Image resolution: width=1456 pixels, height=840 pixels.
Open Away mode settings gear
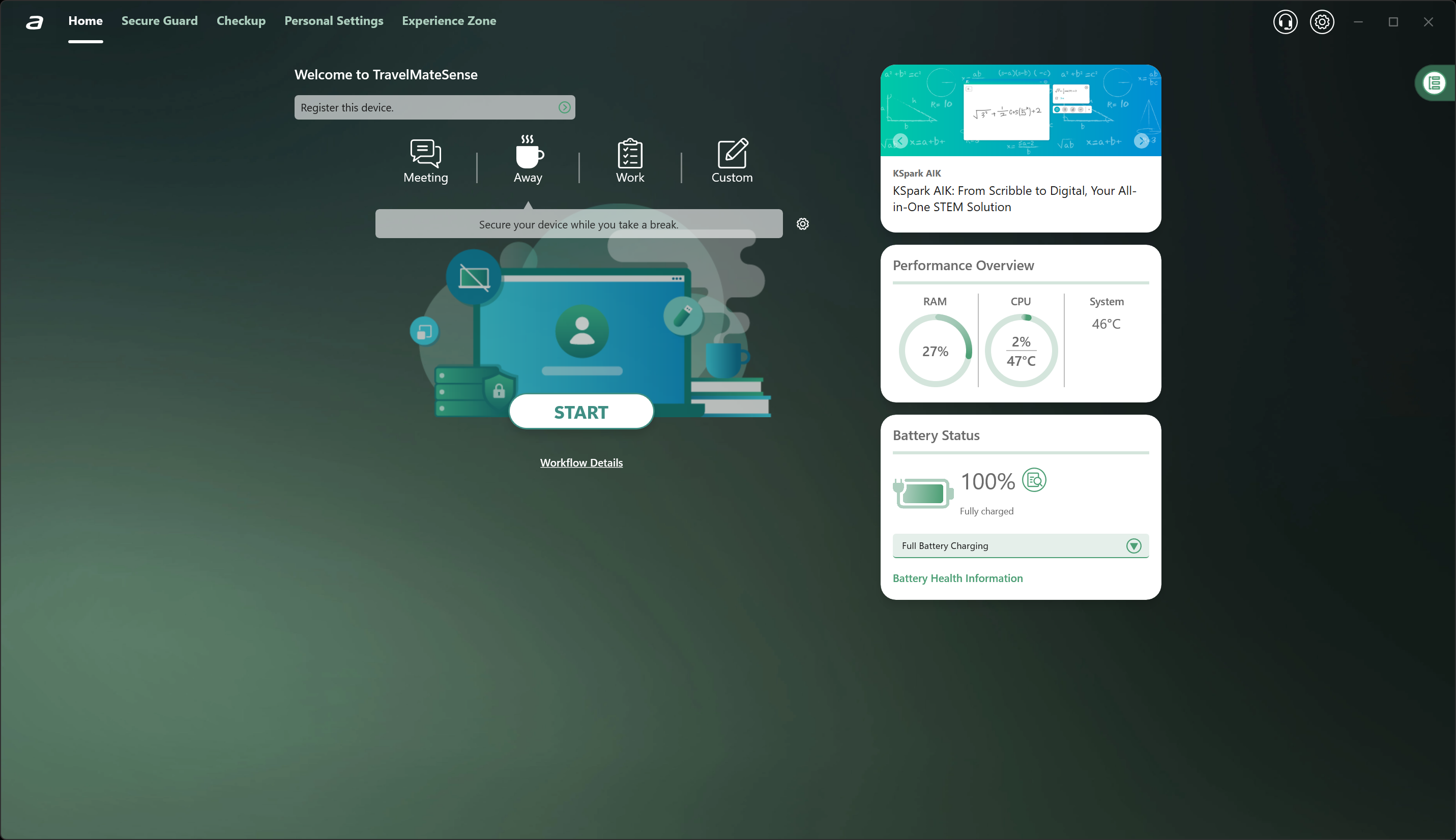[802, 224]
